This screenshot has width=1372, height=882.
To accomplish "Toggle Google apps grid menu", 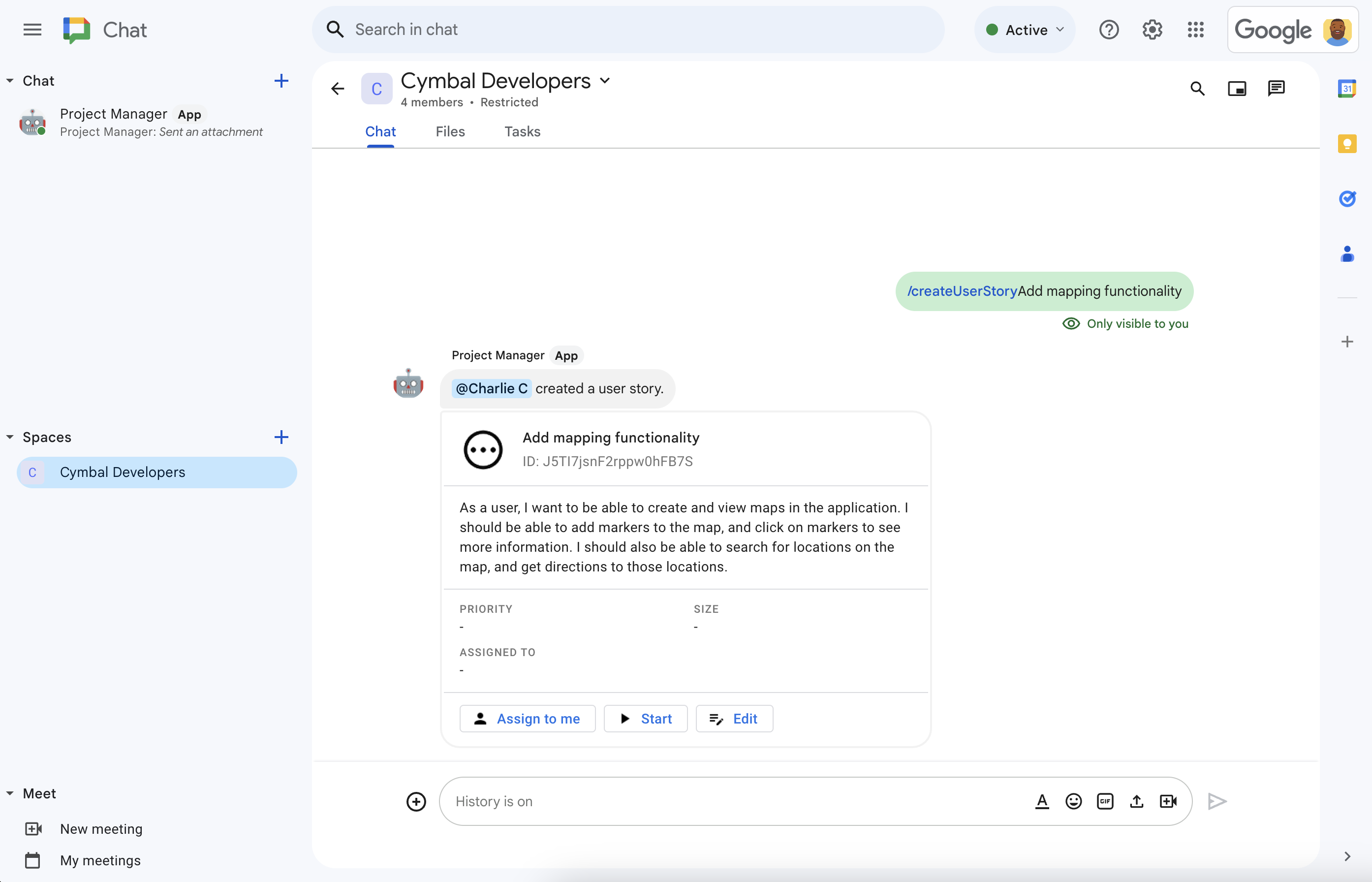I will click(1197, 29).
